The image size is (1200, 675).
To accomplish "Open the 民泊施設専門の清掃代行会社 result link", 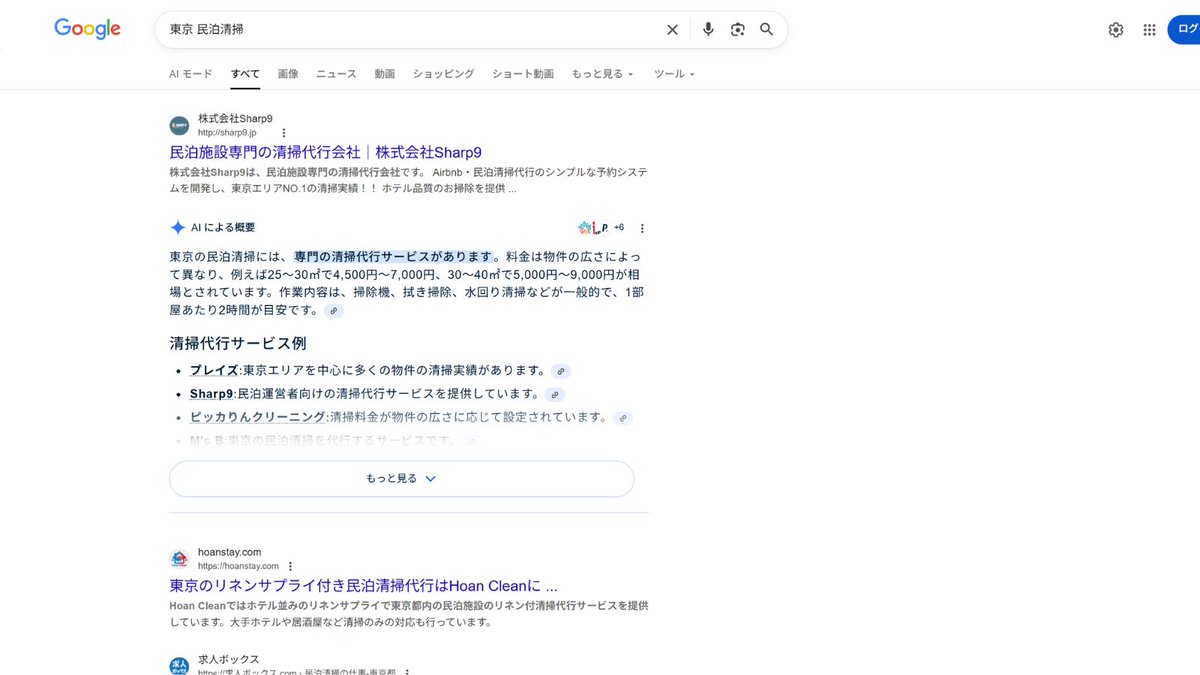I will point(326,152).
